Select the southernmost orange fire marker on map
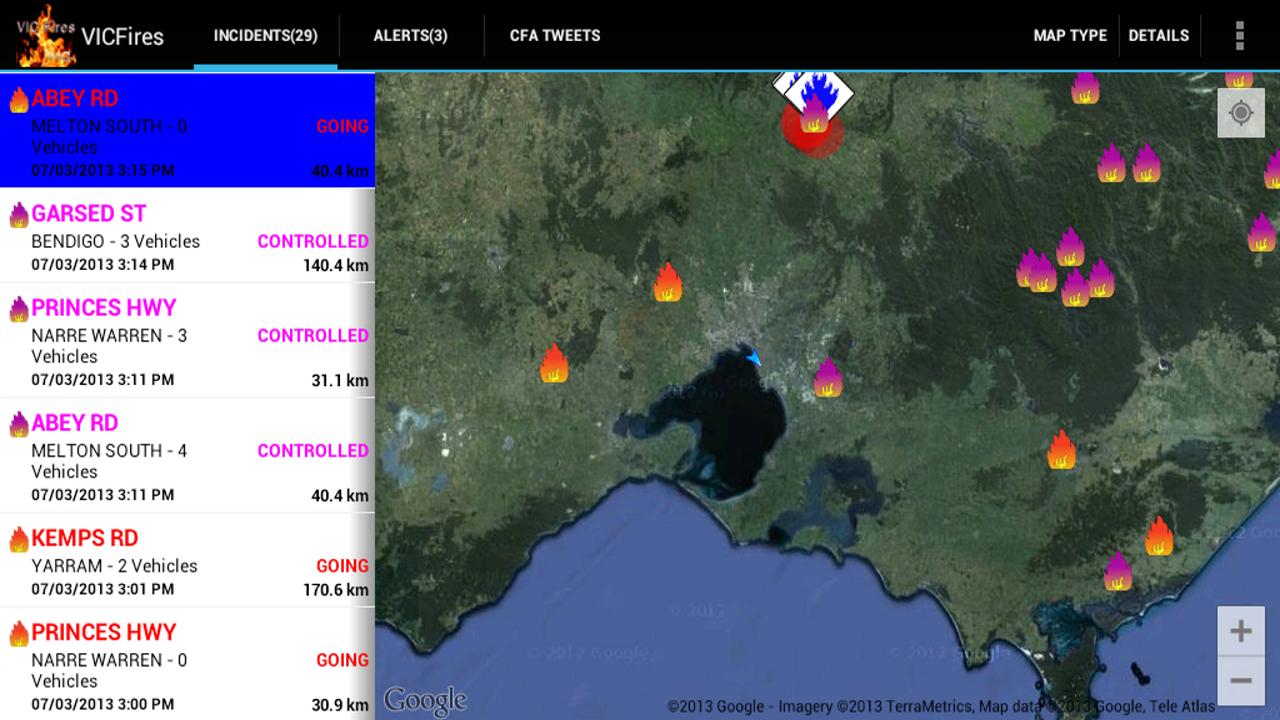 (x=1158, y=535)
